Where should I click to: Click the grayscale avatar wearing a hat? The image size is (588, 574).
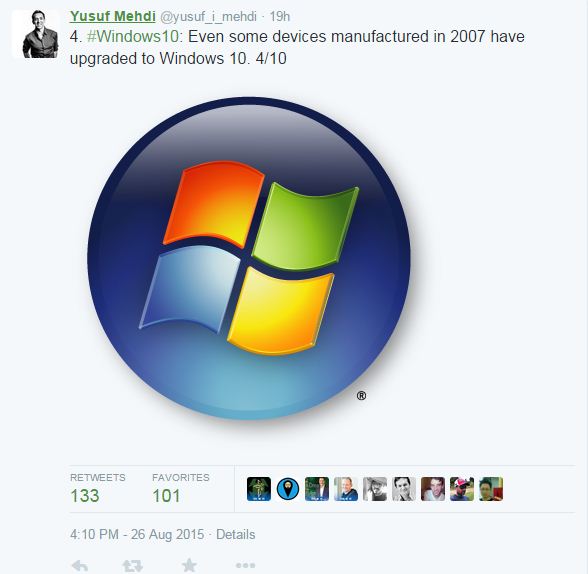click(375, 489)
